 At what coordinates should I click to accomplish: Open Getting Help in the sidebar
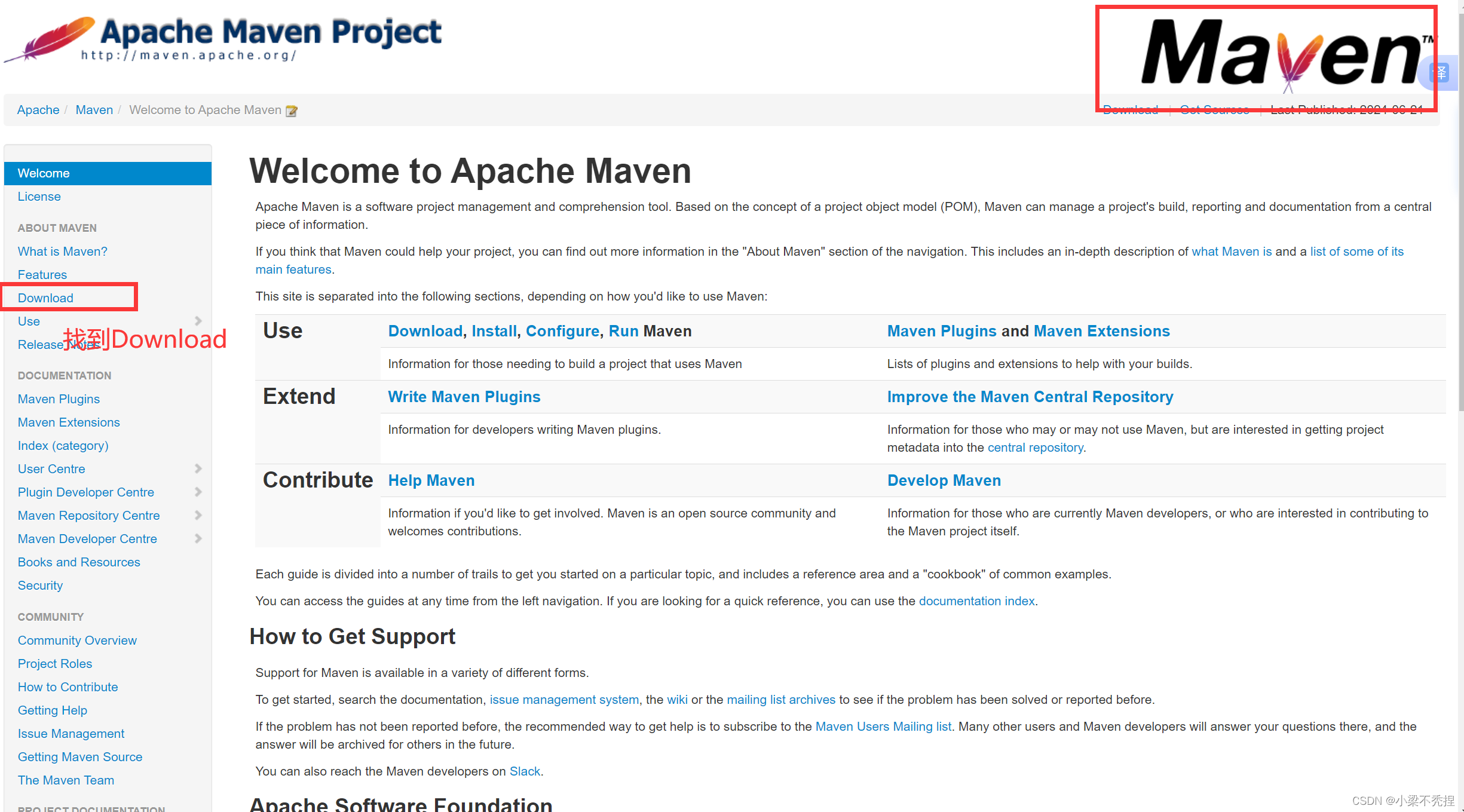53,710
